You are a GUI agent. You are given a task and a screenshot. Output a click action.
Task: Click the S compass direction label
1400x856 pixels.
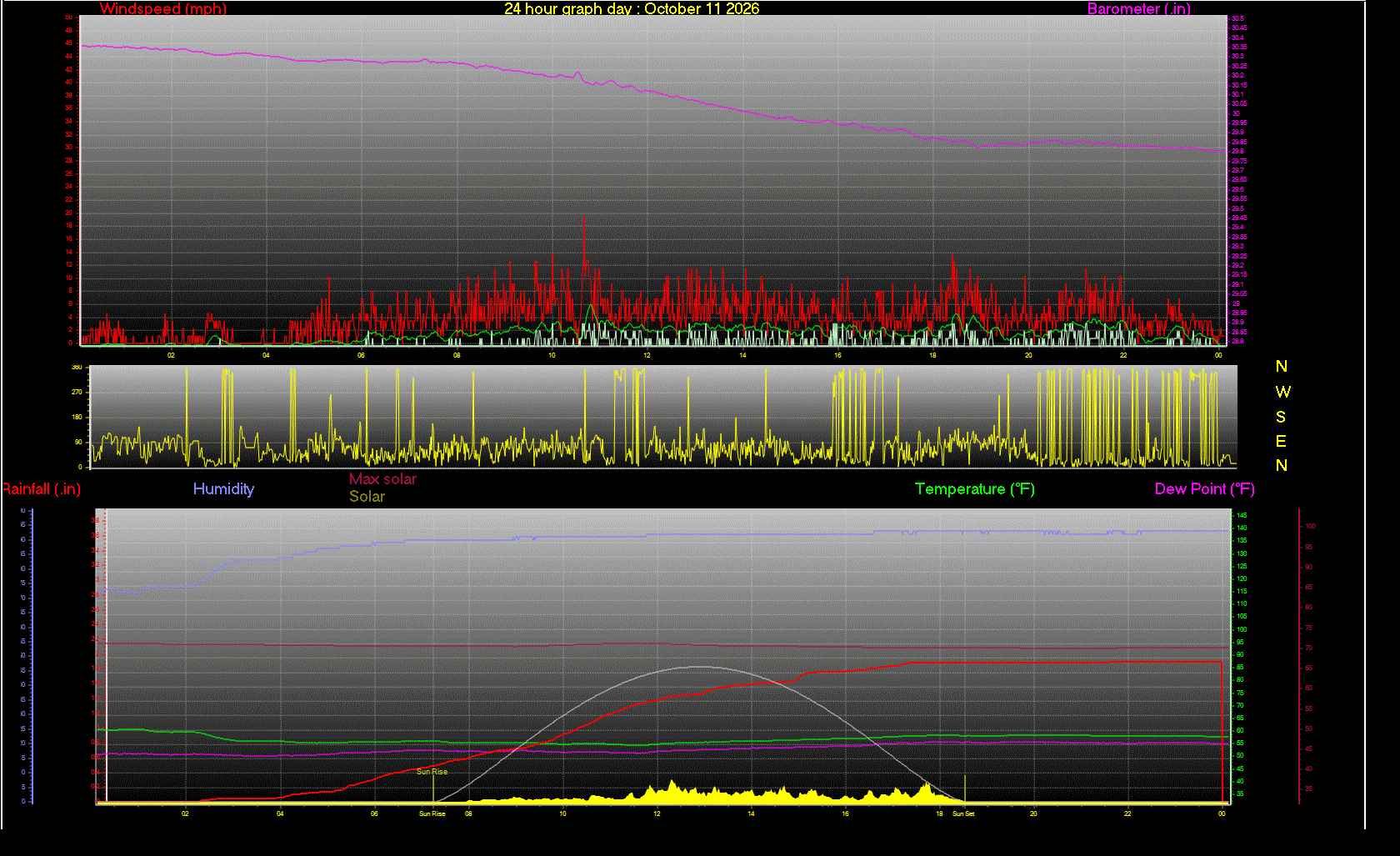[x=1281, y=417]
